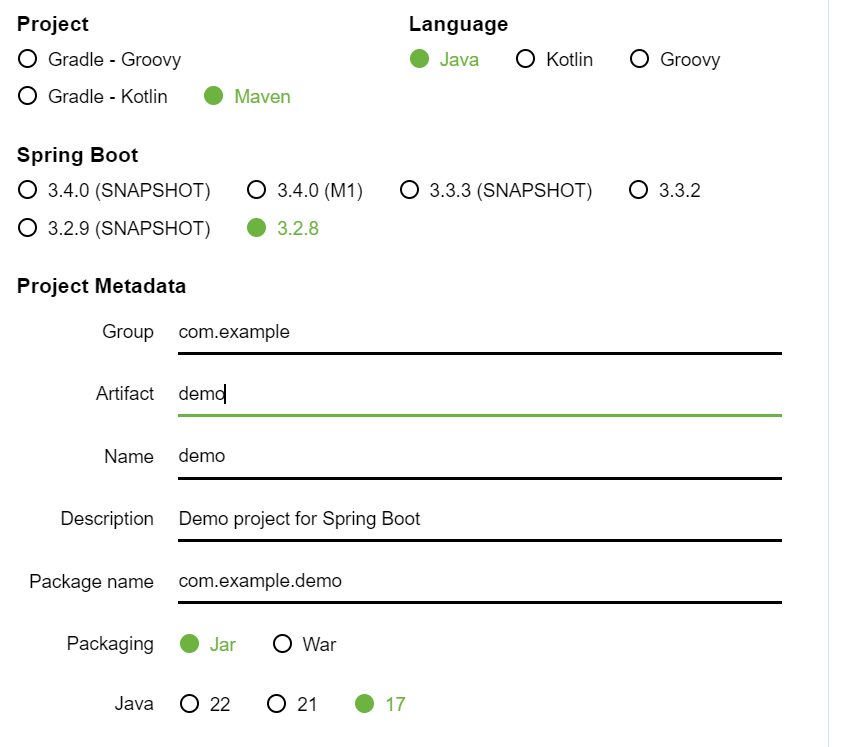Select Spring Boot version 3.2.8
Screen dimensions: 847x747
click(258, 228)
